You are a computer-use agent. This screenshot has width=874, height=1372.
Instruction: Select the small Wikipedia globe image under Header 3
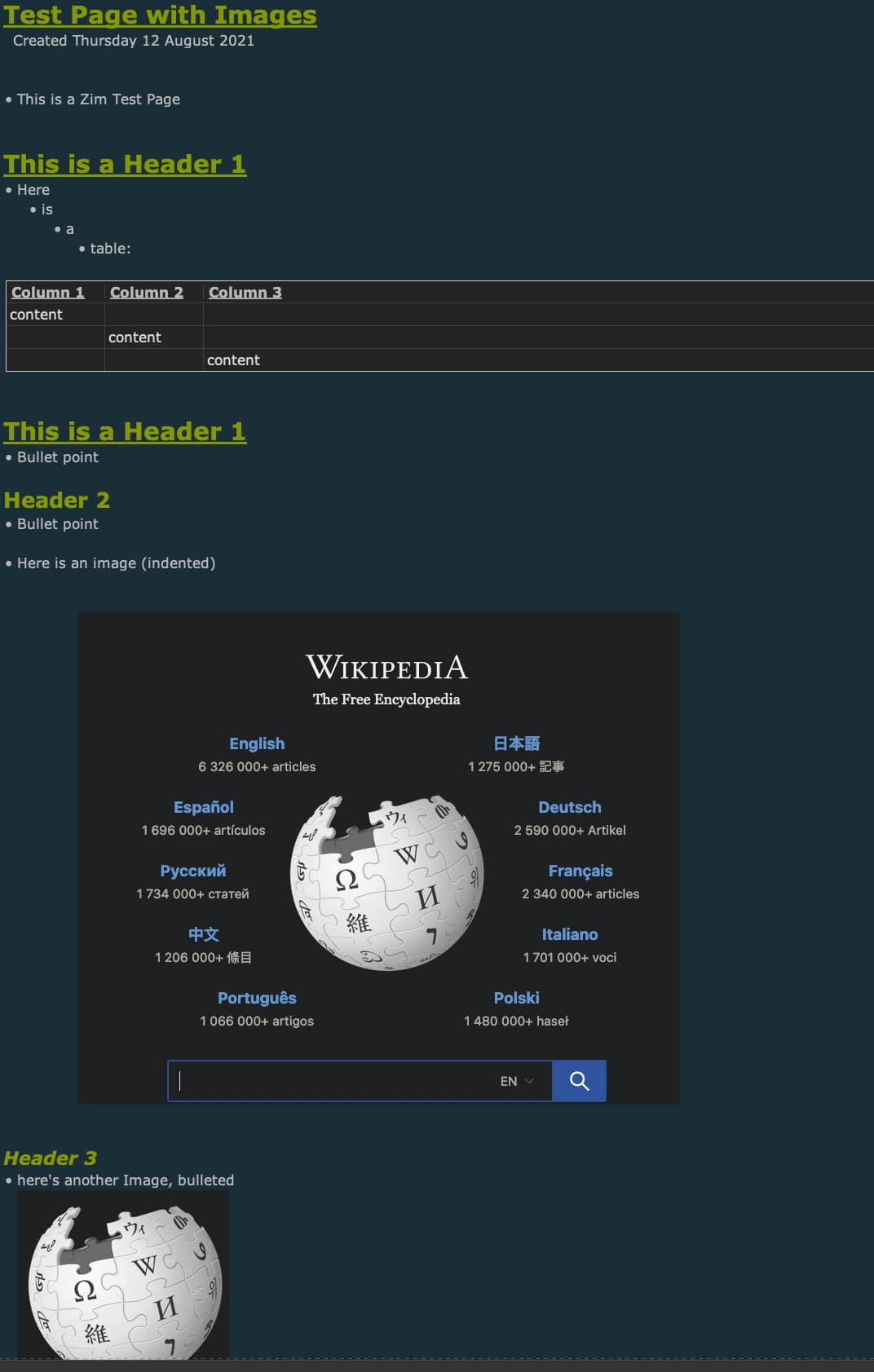pos(124,1275)
